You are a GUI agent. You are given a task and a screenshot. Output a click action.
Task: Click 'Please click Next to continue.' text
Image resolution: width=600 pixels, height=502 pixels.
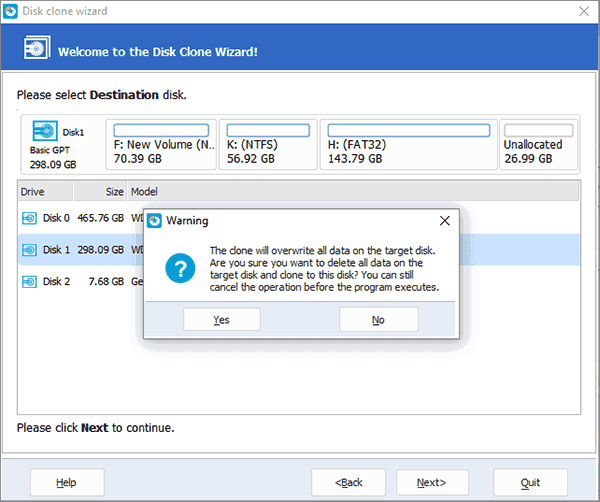click(95, 428)
